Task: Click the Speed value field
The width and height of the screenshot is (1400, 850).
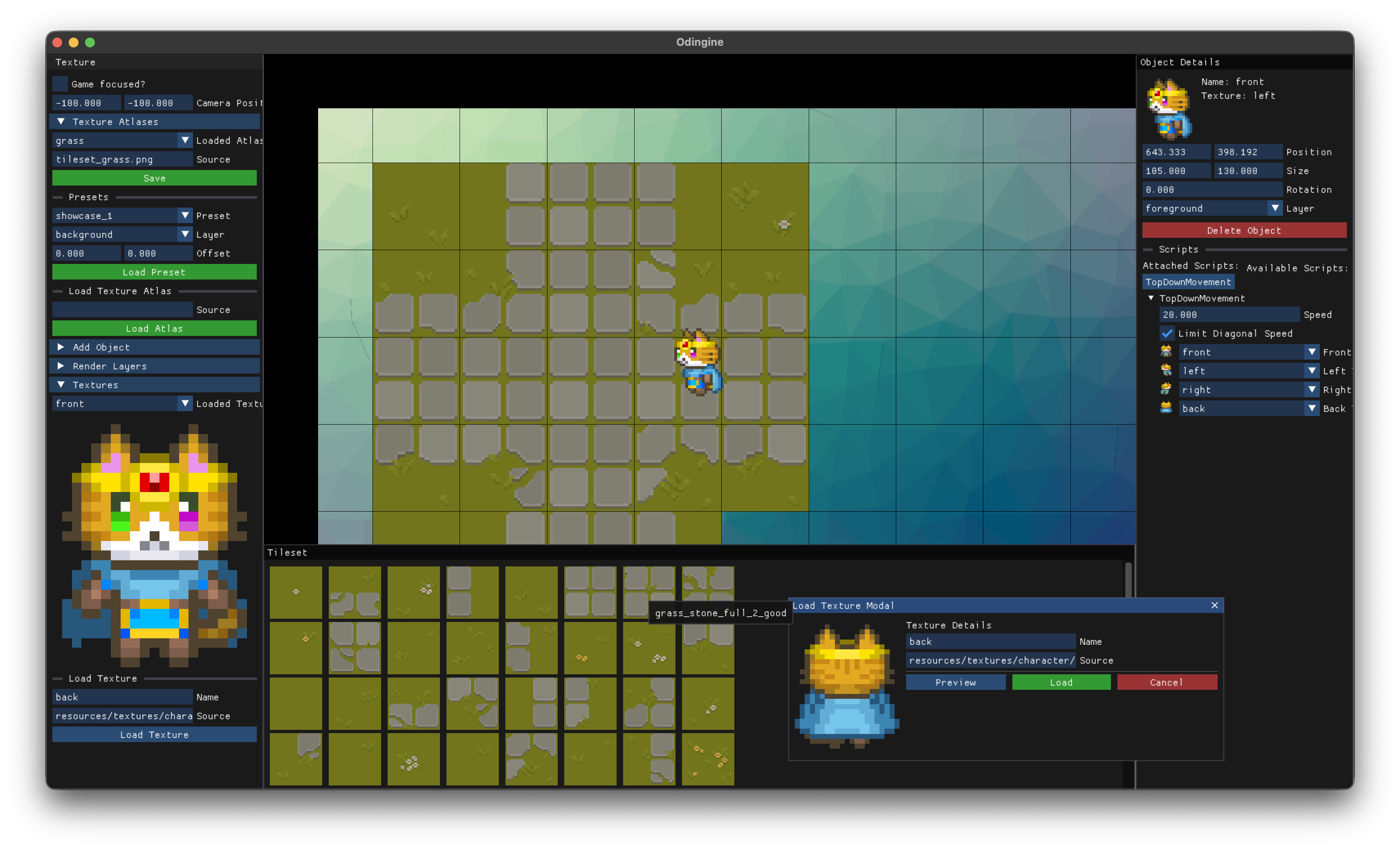Action: [1228, 315]
